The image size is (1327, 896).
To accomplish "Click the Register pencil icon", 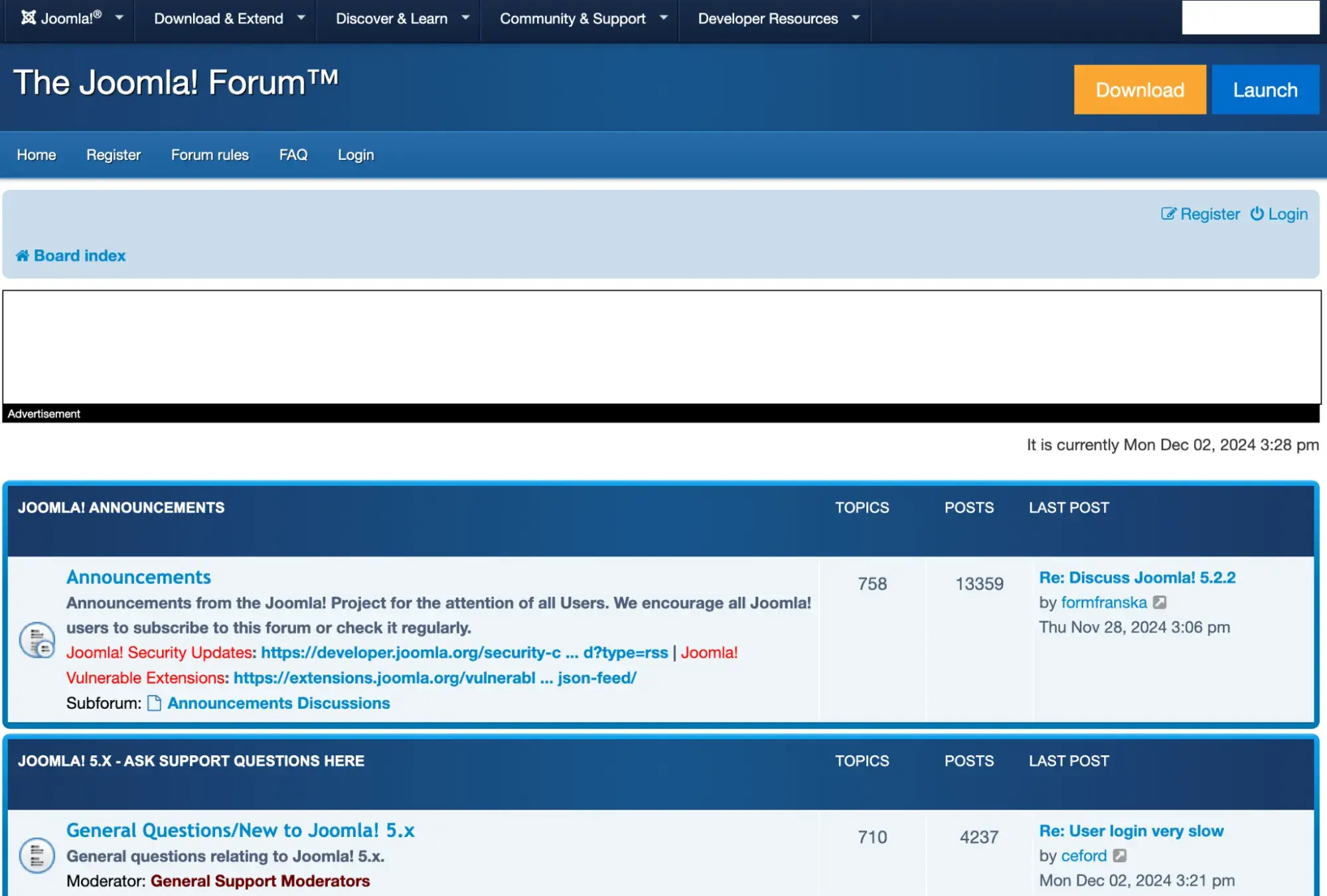I will (x=1168, y=214).
